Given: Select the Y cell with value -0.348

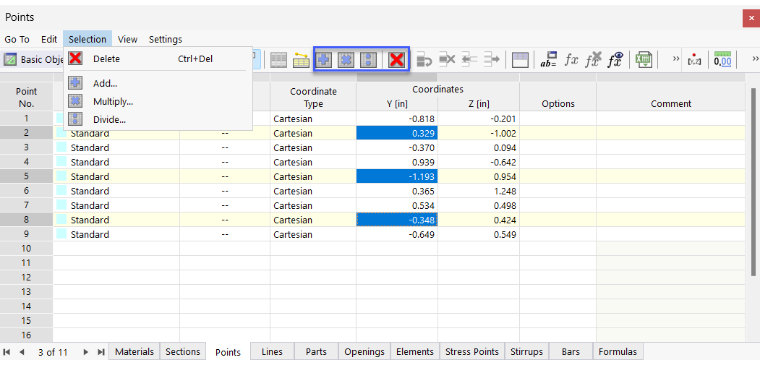Looking at the screenshot, I should 397,220.
